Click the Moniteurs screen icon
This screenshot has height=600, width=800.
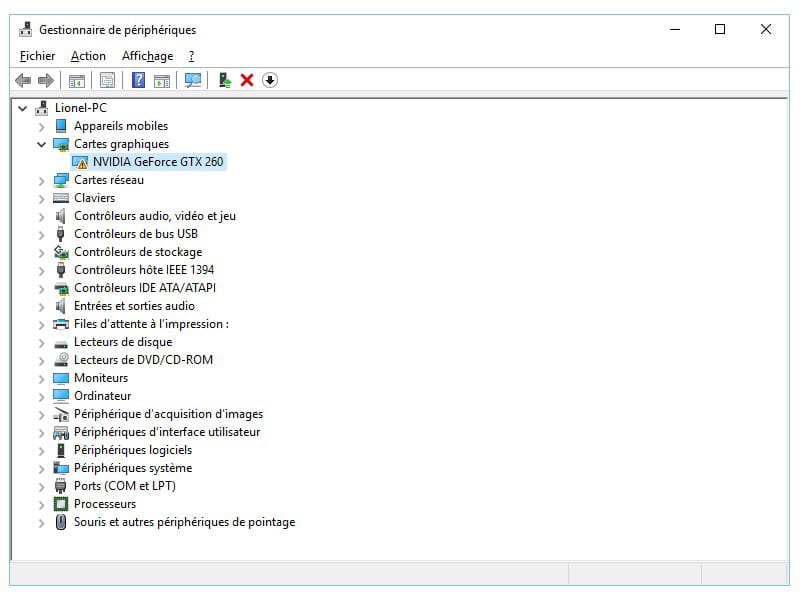click(x=61, y=378)
